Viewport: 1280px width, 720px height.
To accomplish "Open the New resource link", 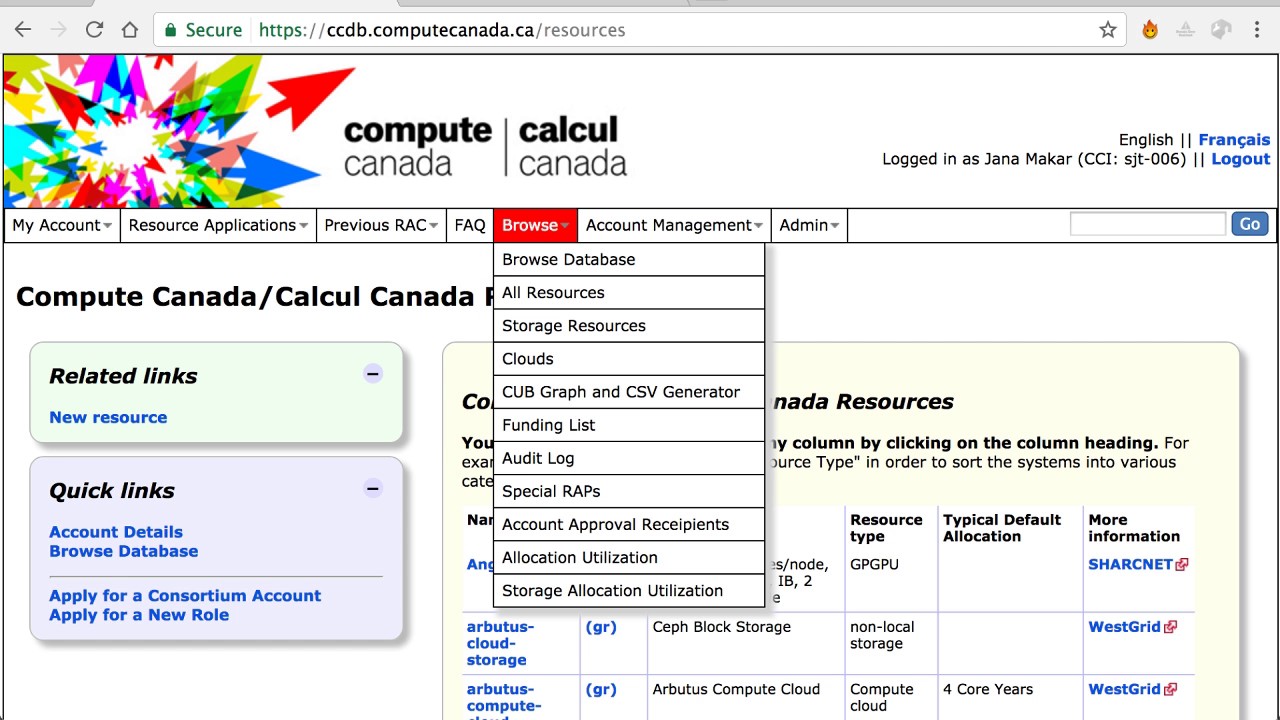I will 108,418.
